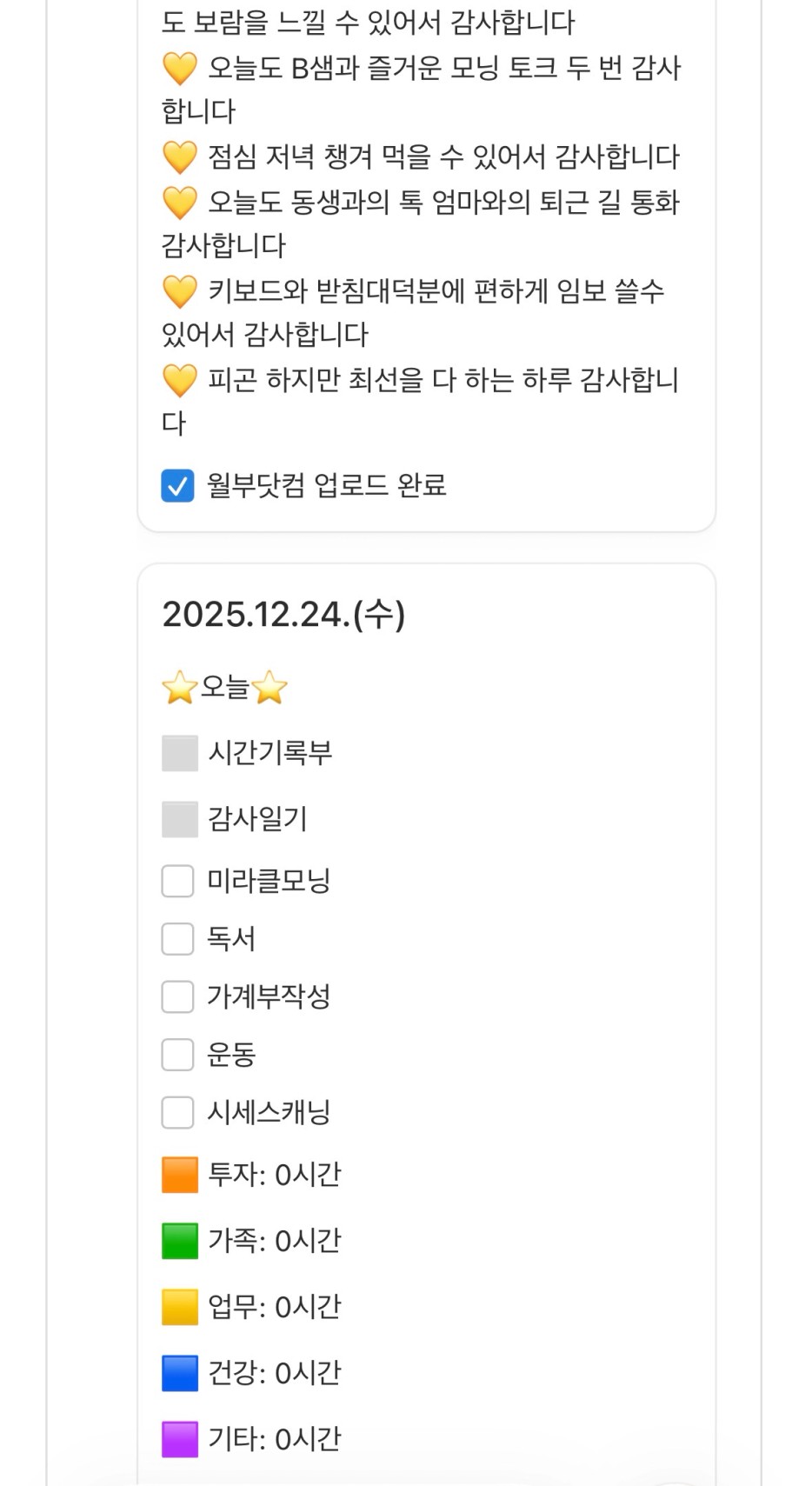Uncheck the 월부닷컴 업로드 완료 checkbox
Viewport: 812px width, 1486px height.
(177, 486)
